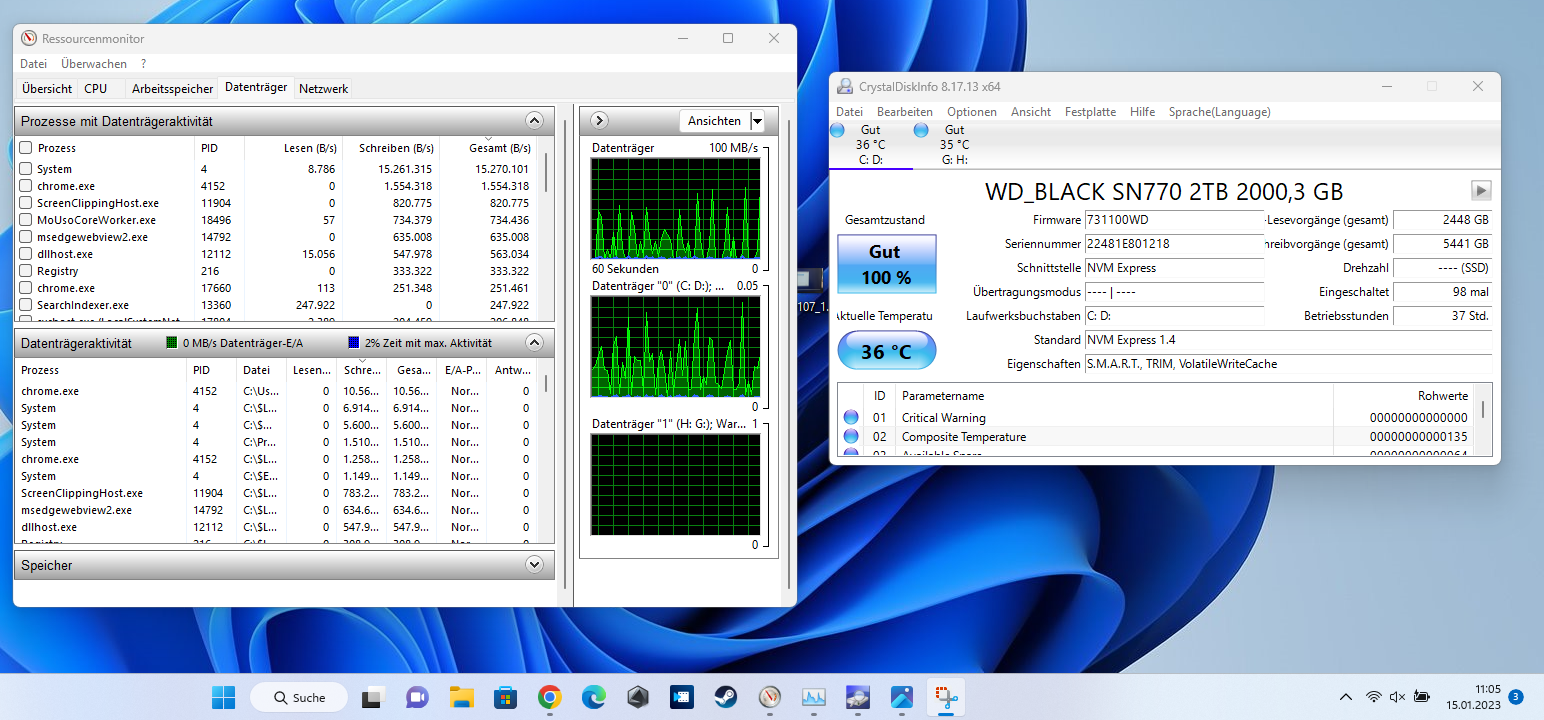Click the muted volume tray icon
The width and height of the screenshot is (1544, 720).
[1398, 697]
